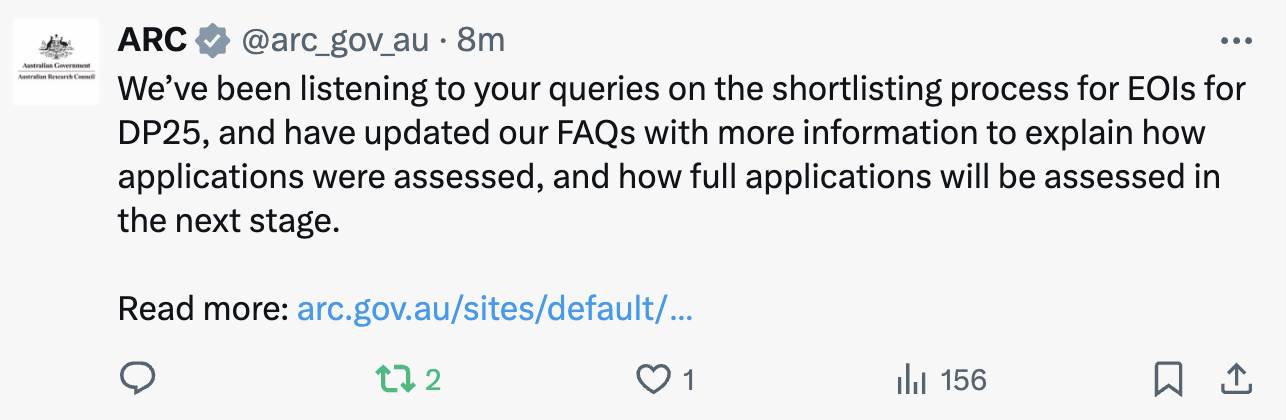
Task: Click the verified badge next to ARC
Action: click(x=212, y=40)
